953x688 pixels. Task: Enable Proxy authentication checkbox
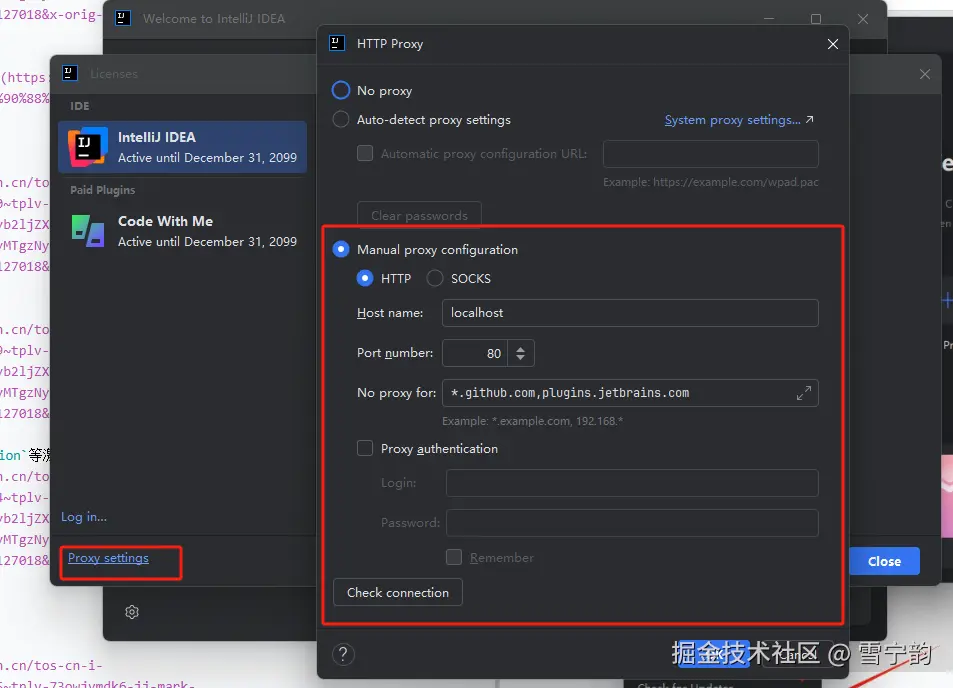coord(365,449)
